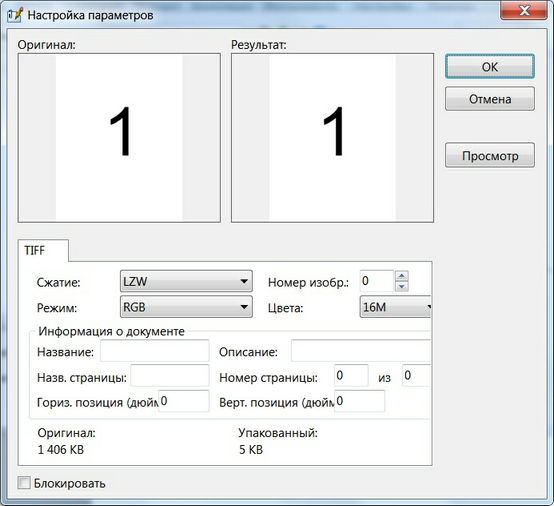The height and width of the screenshot is (506, 554).
Task: Select the Номер страницы number field
Action: coord(351,375)
